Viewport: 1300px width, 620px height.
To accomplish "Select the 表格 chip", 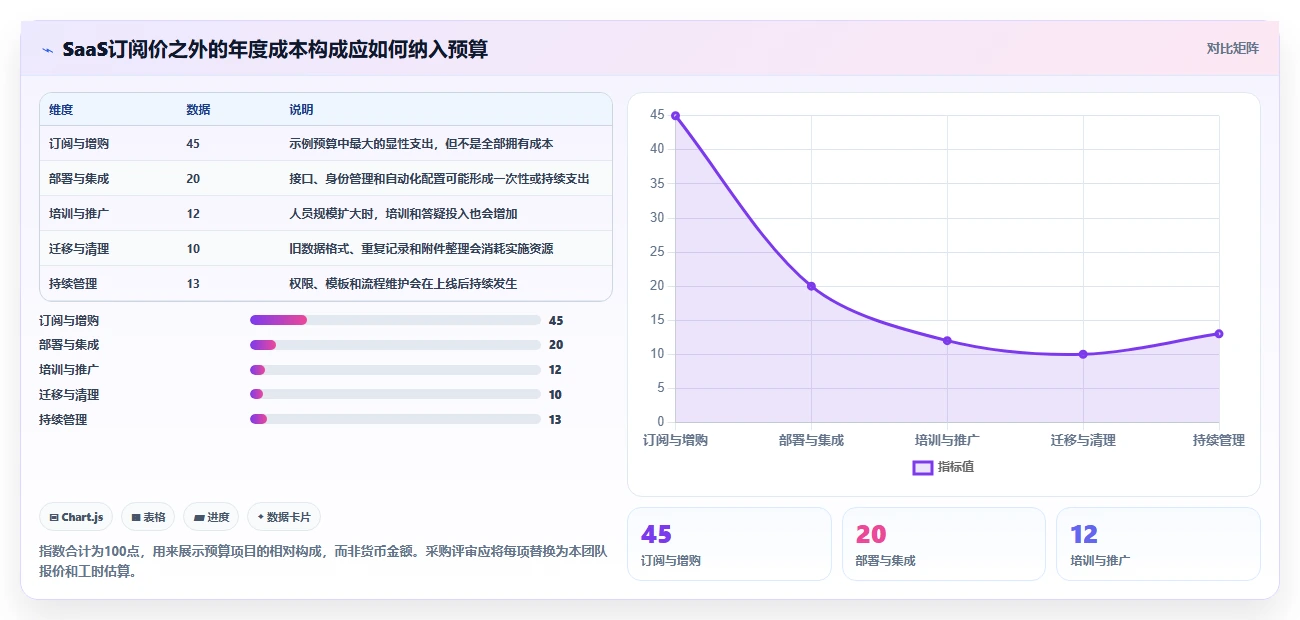I will tap(148, 517).
